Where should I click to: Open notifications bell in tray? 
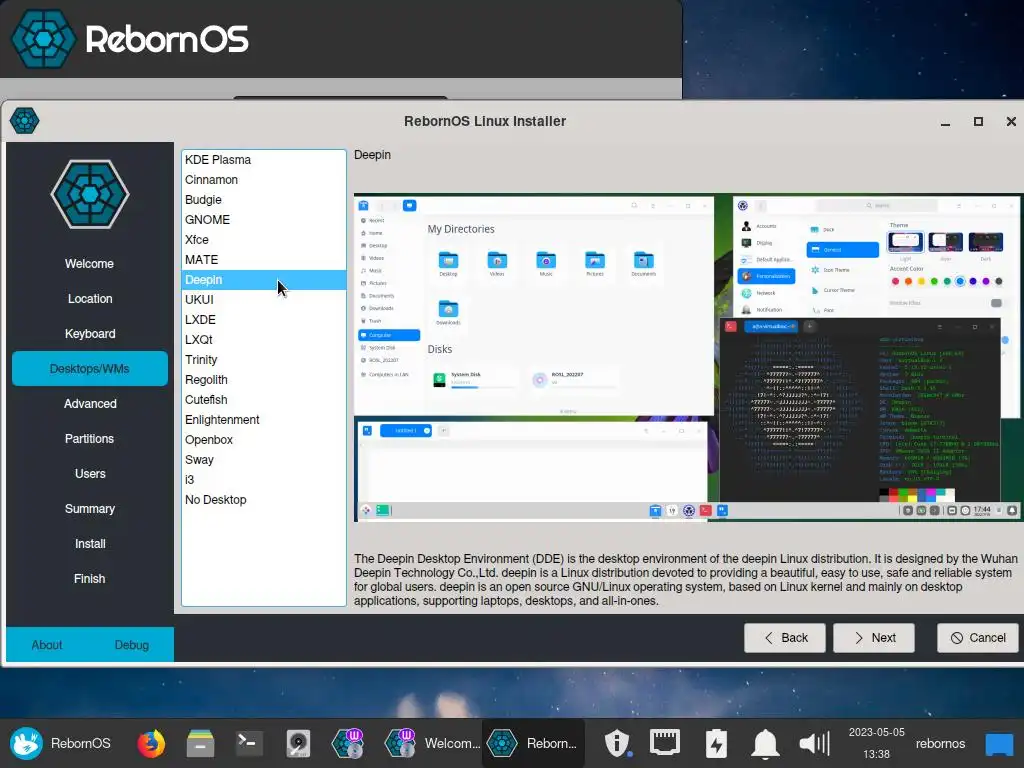click(765, 743)
